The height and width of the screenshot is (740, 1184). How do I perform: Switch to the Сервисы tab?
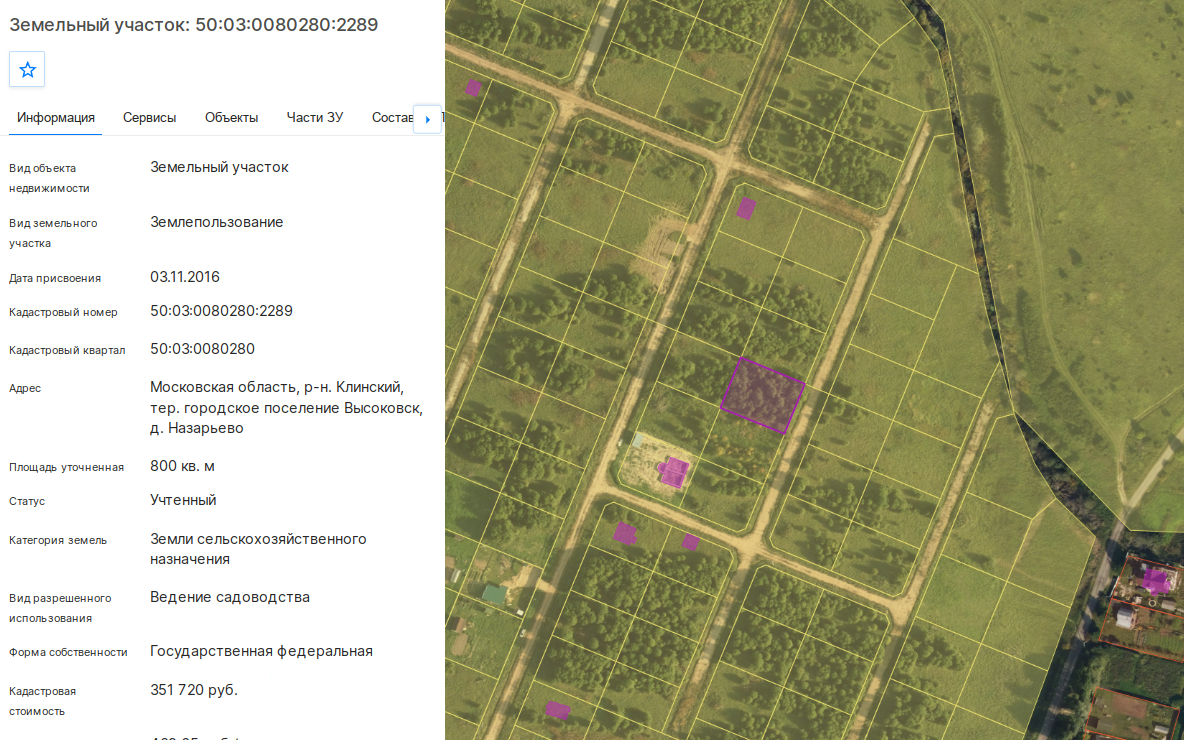coord(150,118)
